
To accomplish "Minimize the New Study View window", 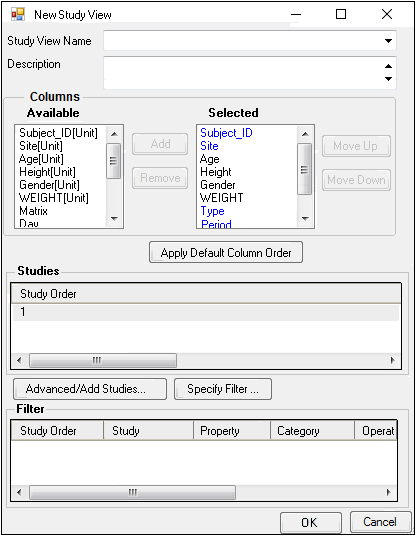I will pyautogui.click(x=296, y=15).
